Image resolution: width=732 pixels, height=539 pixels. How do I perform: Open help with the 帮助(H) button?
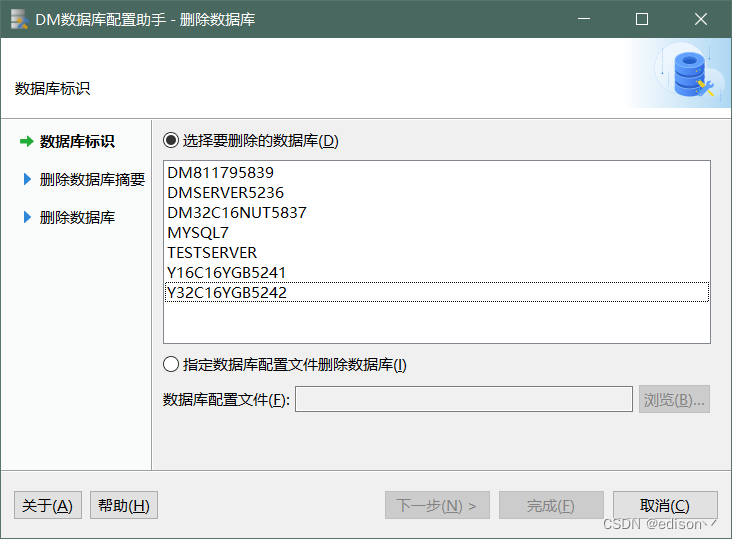pos(124,505)
